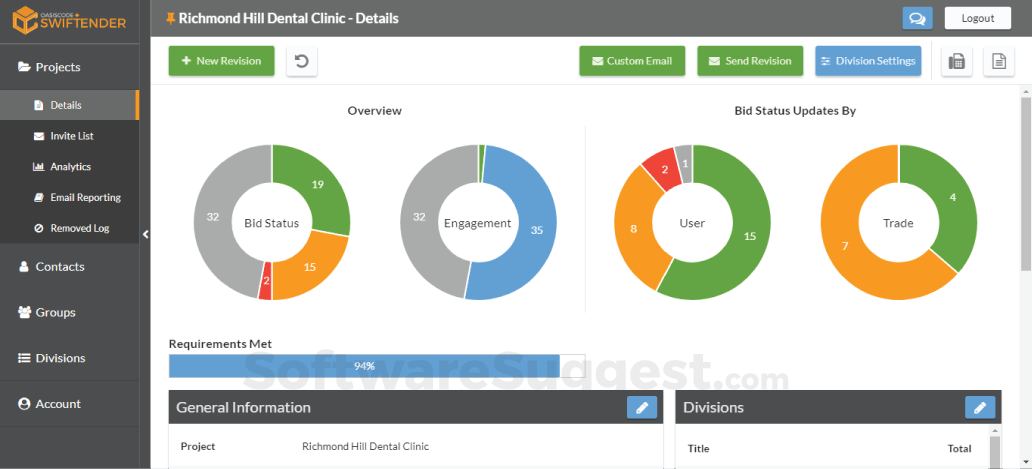This screenshot has height=469, width=1032.
Task: Edit Divisions with pencil icon
Action: click(x=980, y=407)
